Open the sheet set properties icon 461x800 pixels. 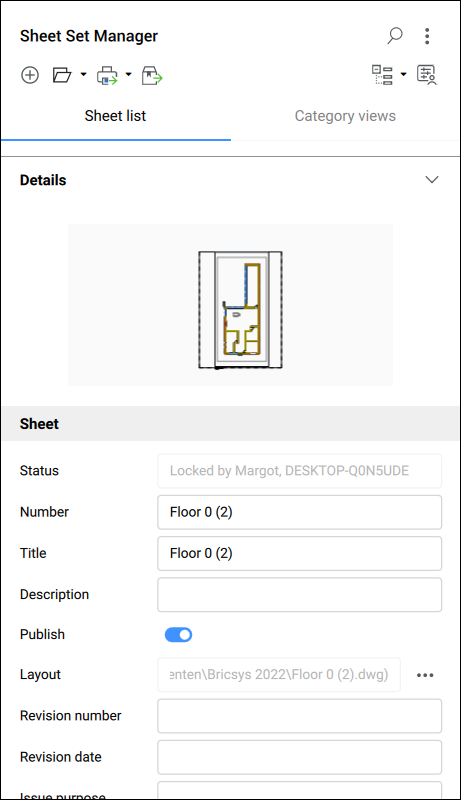click(427, 75)
